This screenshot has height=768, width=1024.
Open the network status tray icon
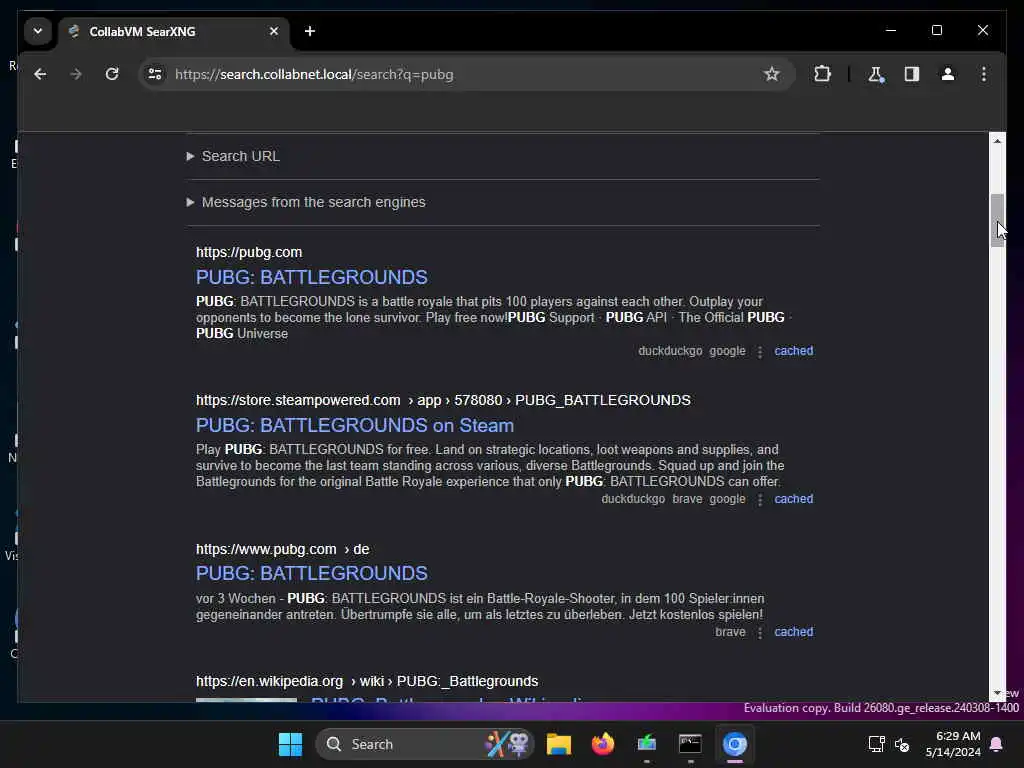click(x=876, y=744)
